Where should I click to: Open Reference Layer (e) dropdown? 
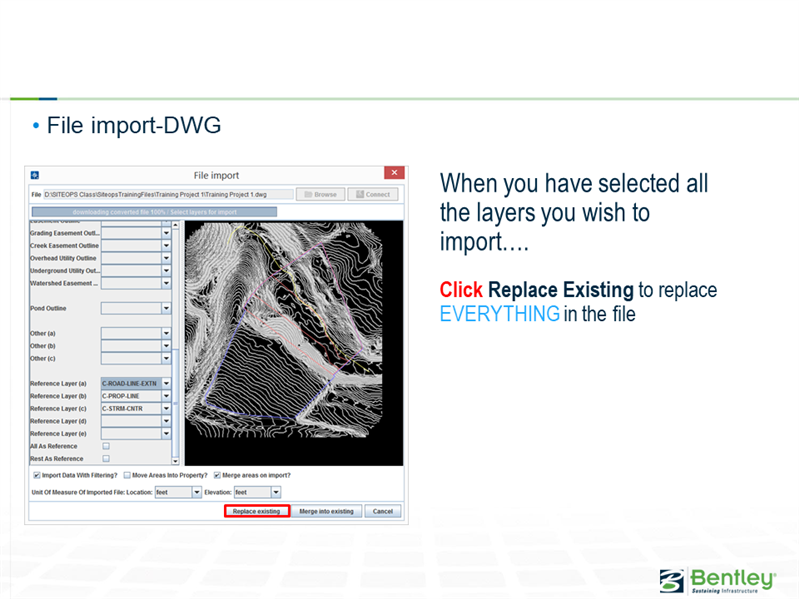tap(166, 433)
